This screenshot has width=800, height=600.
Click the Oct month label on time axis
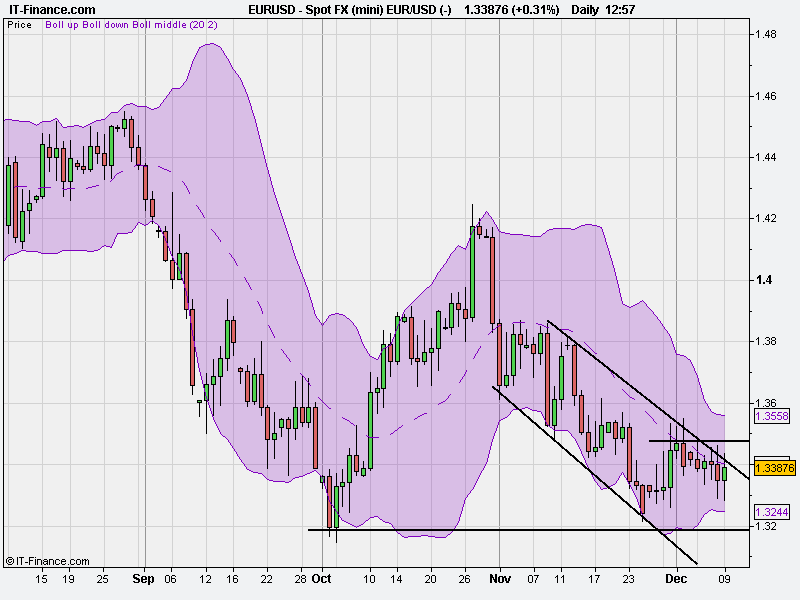321,579
